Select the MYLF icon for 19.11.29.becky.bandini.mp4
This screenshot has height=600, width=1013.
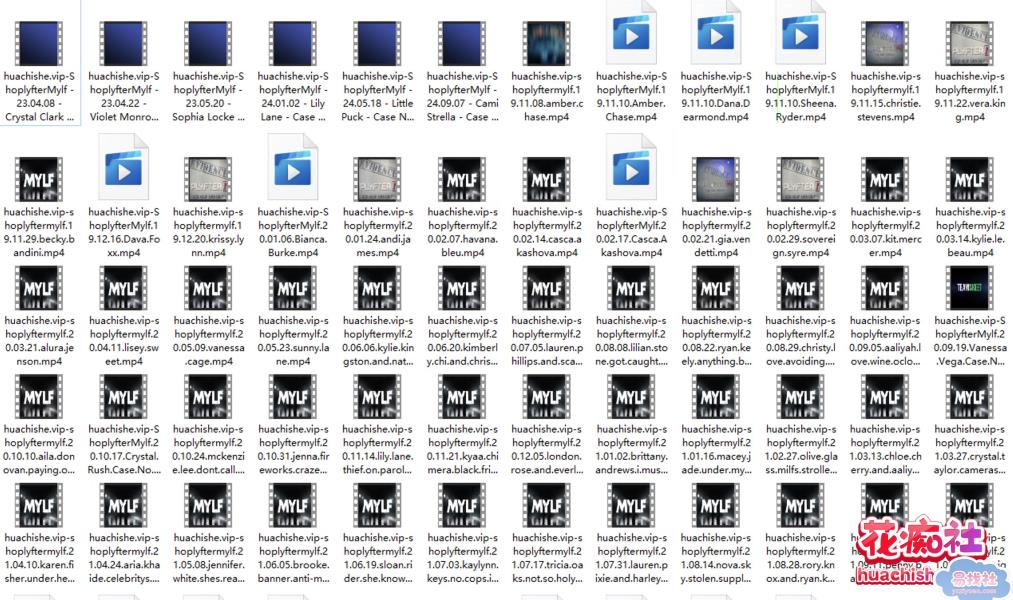tap(39, 179)
